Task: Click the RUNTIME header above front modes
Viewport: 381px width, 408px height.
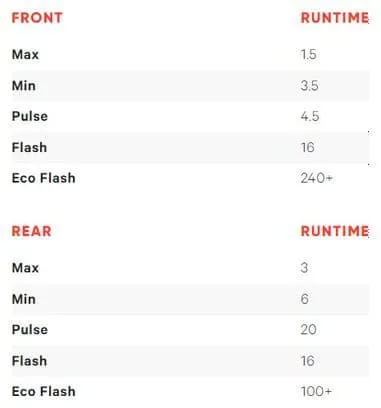Action: click(x=335, y=18)
